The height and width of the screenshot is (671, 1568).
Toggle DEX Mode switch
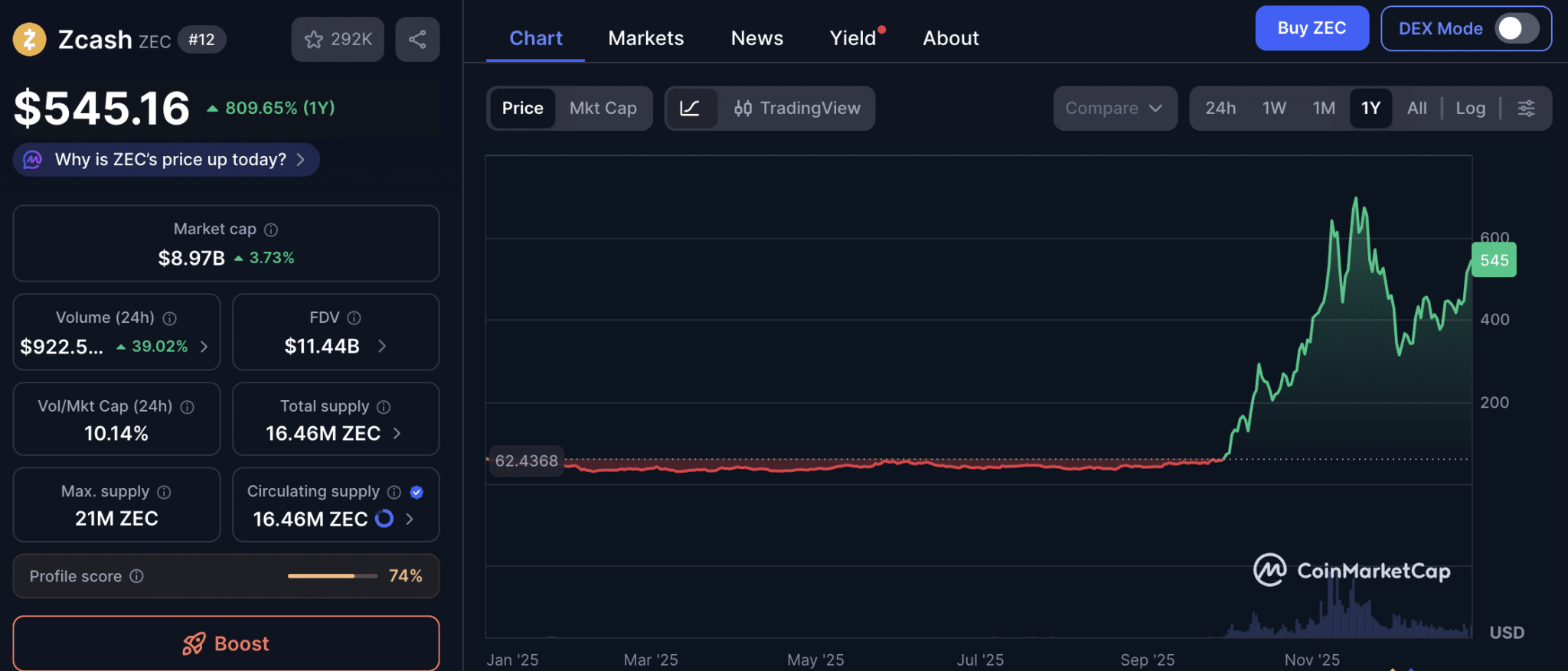1516,29
